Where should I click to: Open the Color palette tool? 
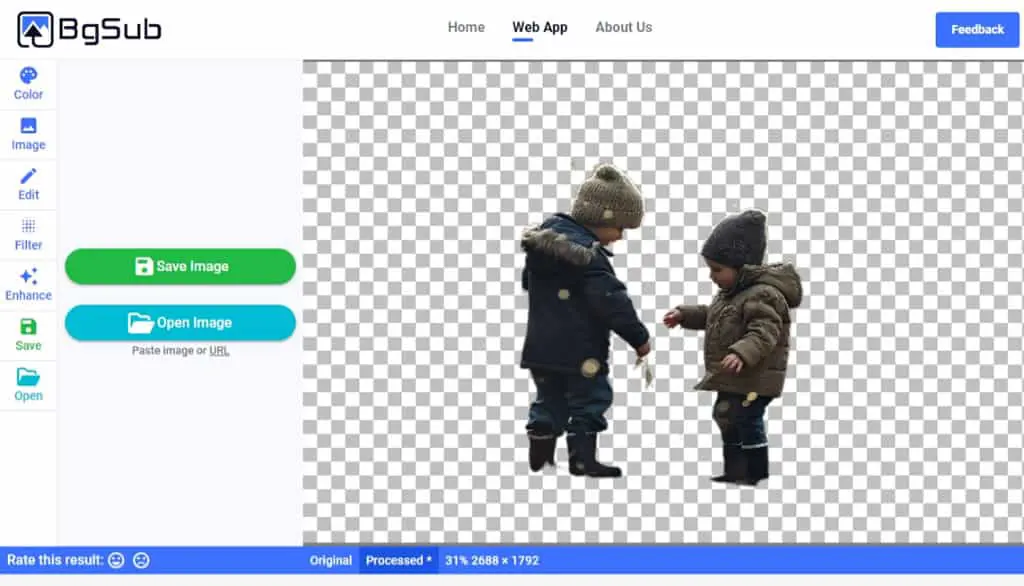pos(28,84)
